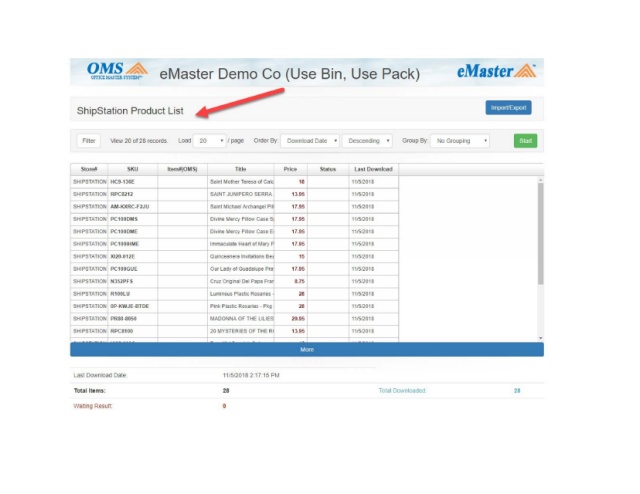Click the Price column header

coord(290,169)
